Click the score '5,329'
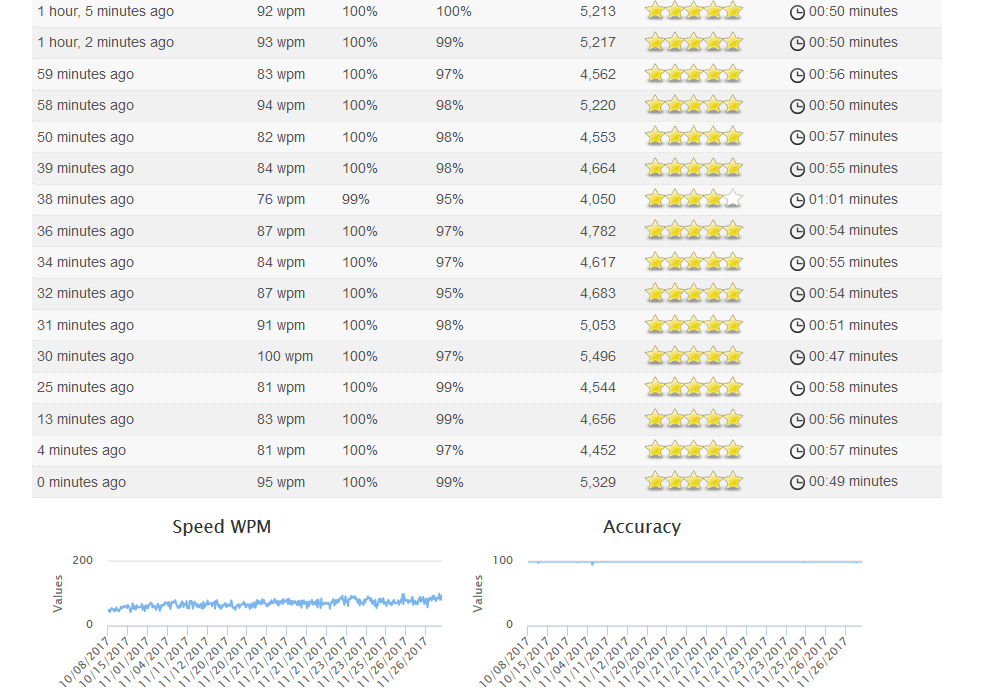This screenshot has height=700, width=1000. [598, 482]
